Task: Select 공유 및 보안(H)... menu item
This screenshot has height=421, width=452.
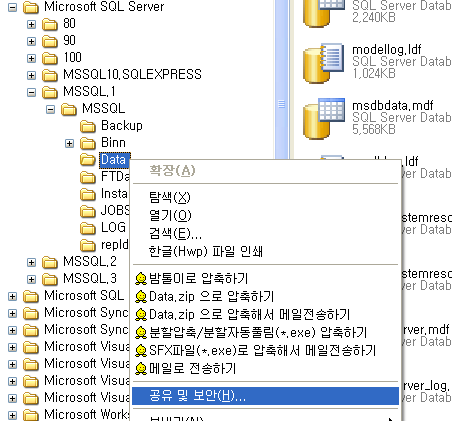Action: click(x=265, y=396)
